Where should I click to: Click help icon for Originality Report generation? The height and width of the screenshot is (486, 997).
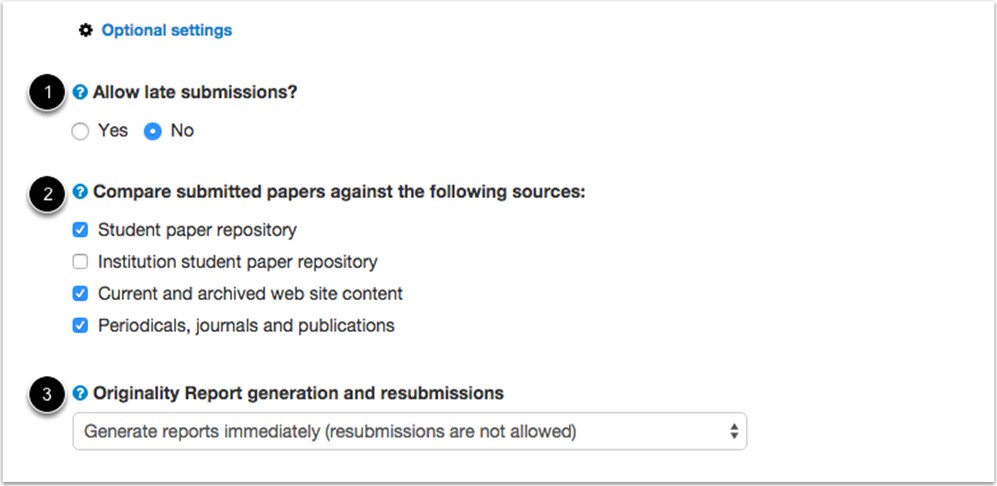tap(80, 394)
